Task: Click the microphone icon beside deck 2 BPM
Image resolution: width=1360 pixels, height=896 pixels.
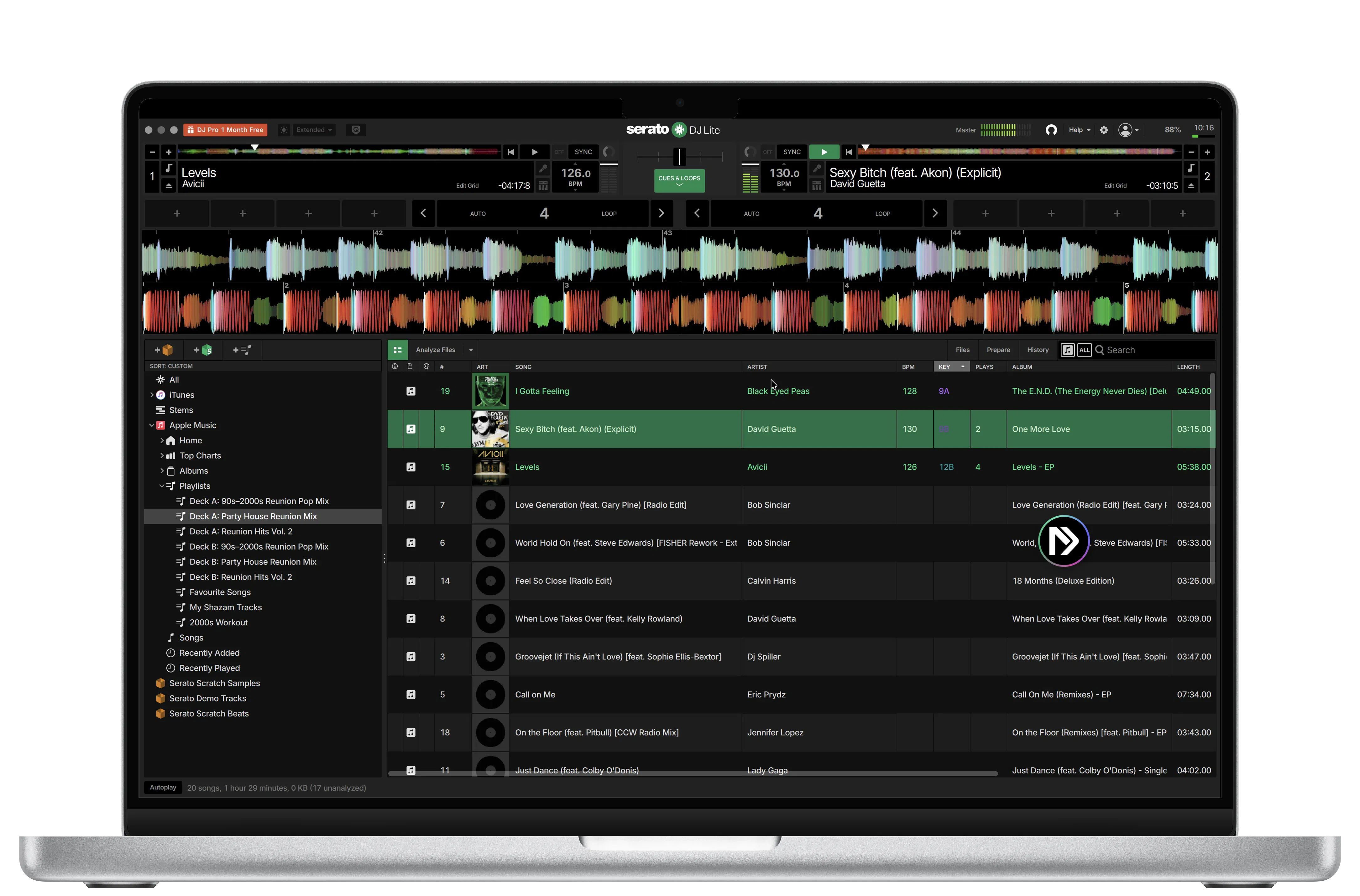Action: [x=817, y=169]
